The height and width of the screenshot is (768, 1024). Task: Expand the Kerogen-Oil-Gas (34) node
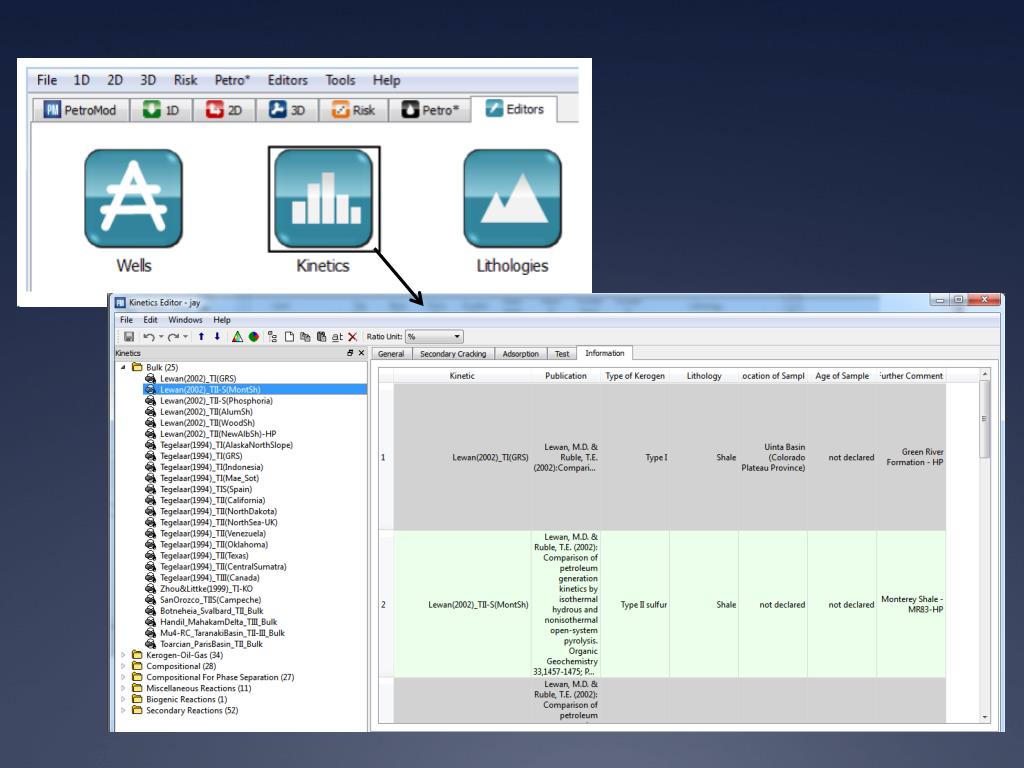pyautogui.click(x=123, y=654)
